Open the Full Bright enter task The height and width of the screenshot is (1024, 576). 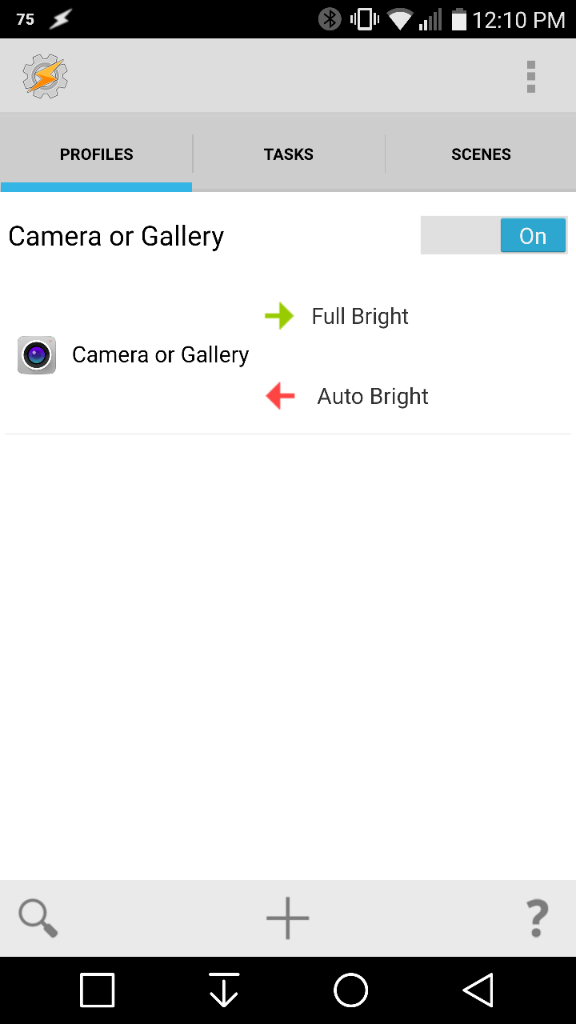[360, 316]
